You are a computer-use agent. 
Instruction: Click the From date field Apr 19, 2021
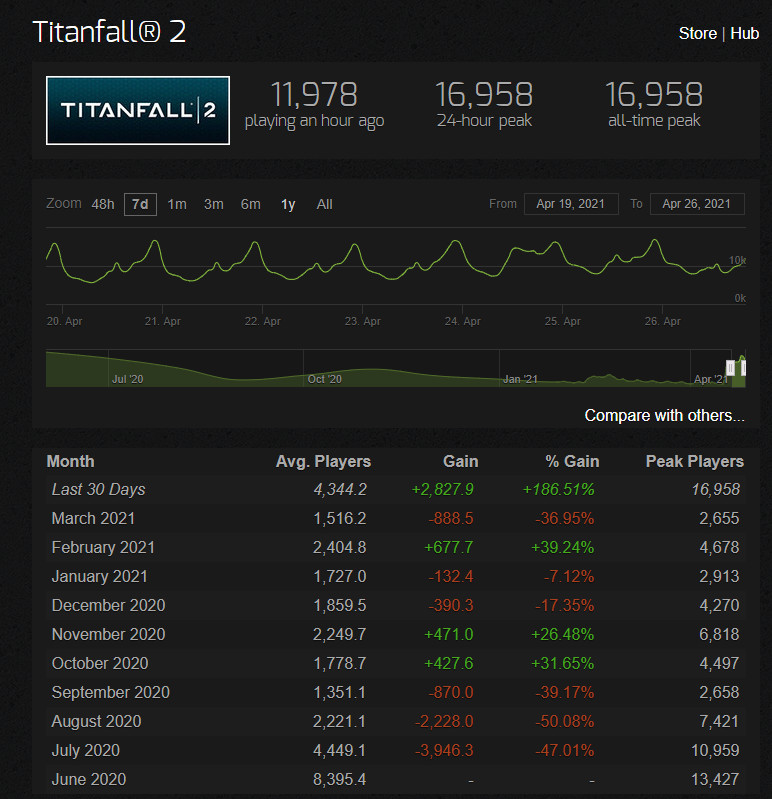pos(571,204)
